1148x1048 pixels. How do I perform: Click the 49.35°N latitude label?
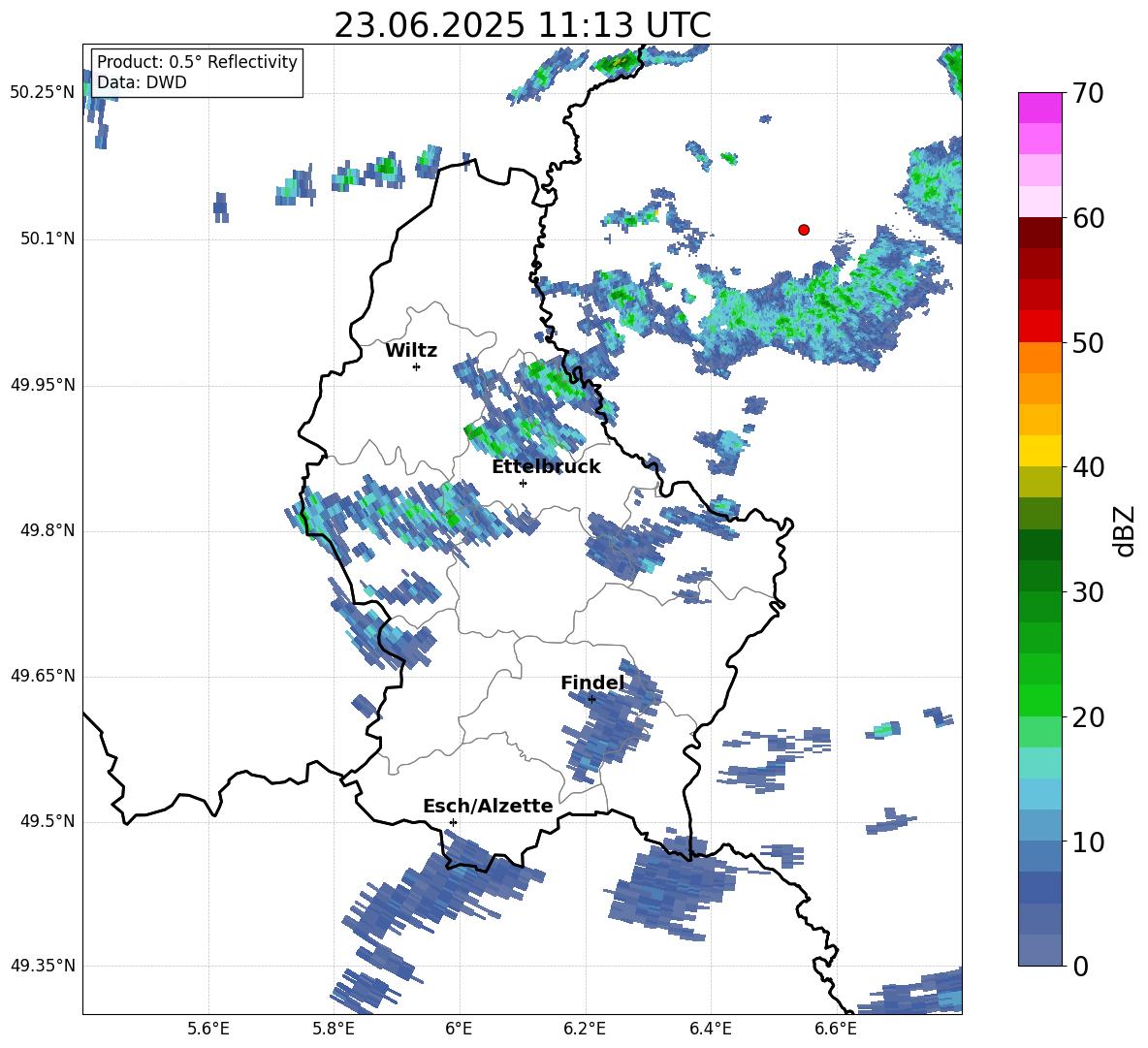click(x=44, y=966)
